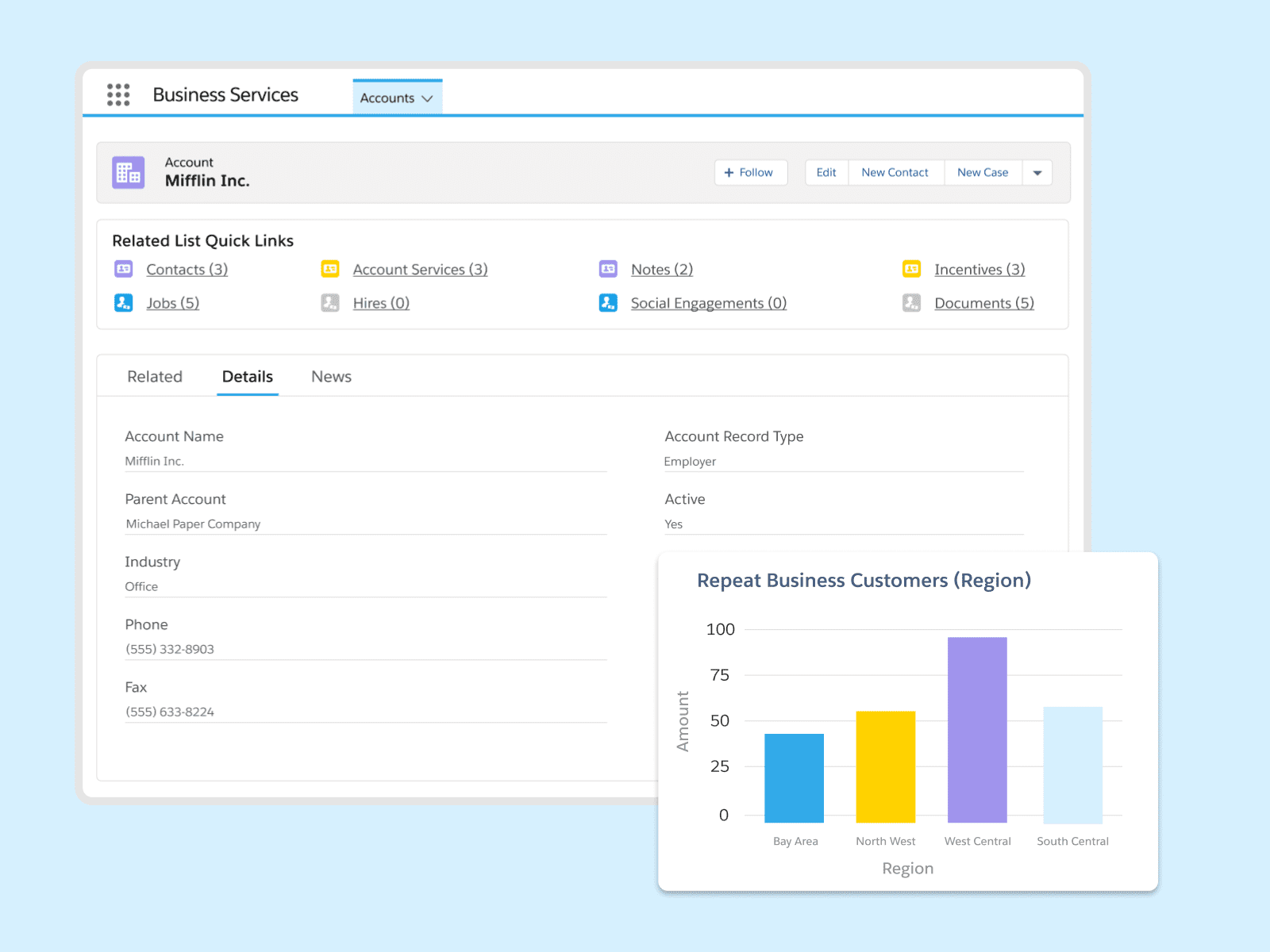Image resolution: width=1270 pixels, height=952 pixels.
Task: Open the Hires (0) link
Action: click(x=381, y=302)
